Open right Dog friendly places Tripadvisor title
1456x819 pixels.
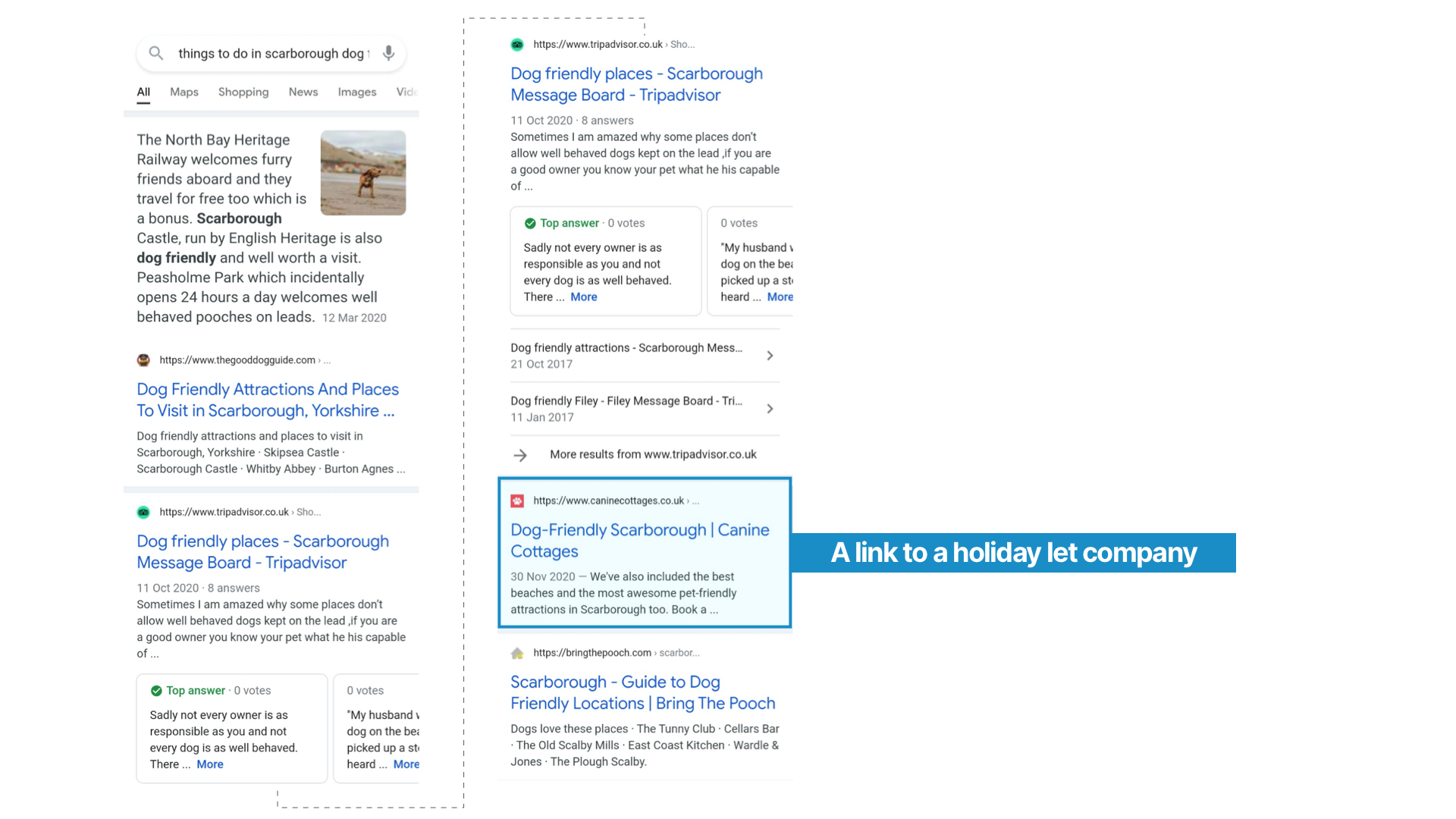pos(636,84)
